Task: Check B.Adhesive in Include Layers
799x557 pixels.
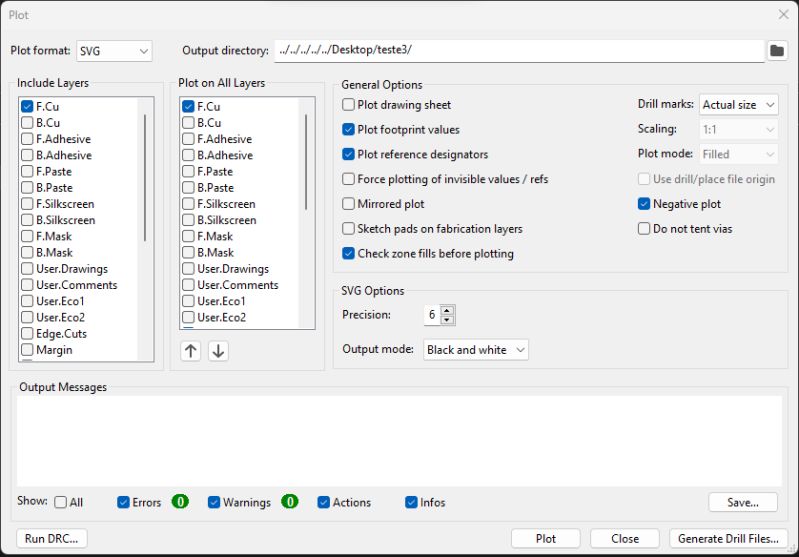Action: pos(27,155)
